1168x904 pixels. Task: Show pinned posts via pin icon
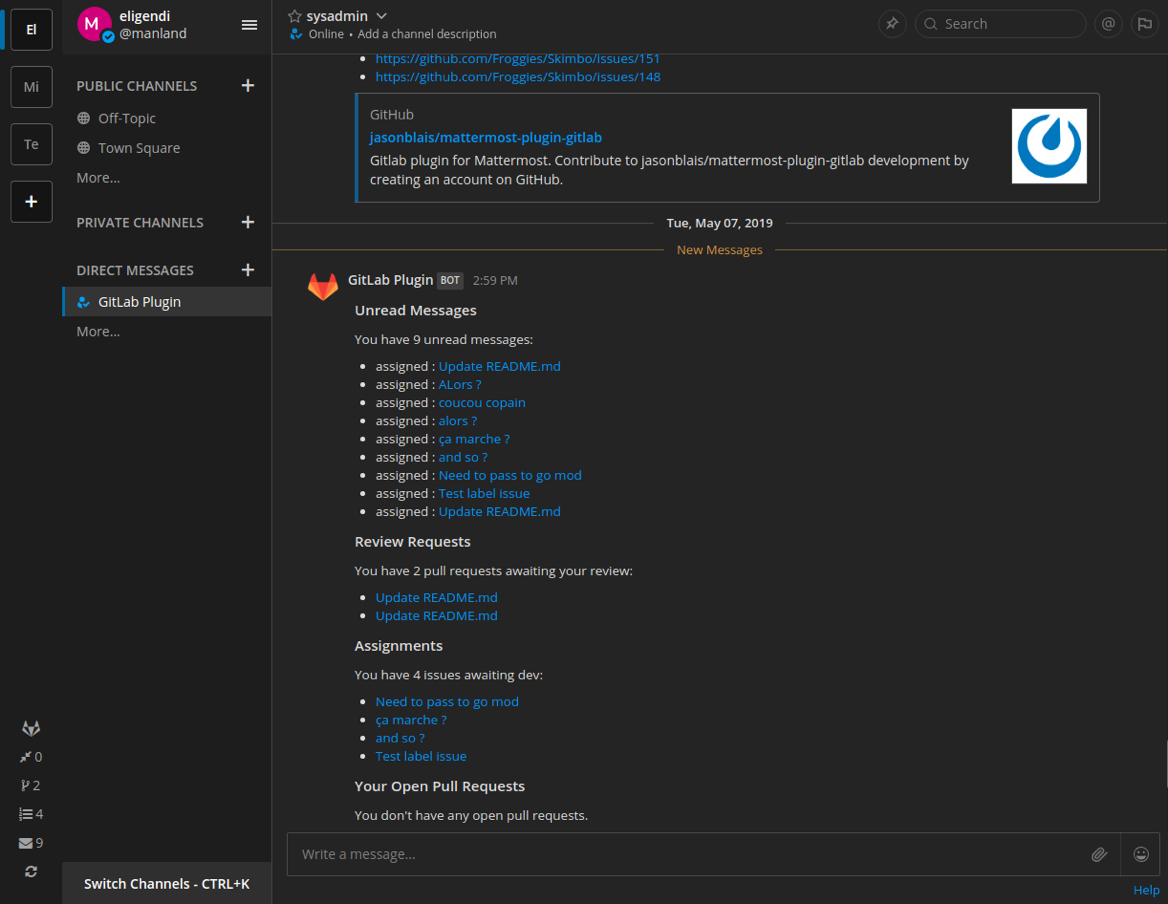tap(892, 24)
